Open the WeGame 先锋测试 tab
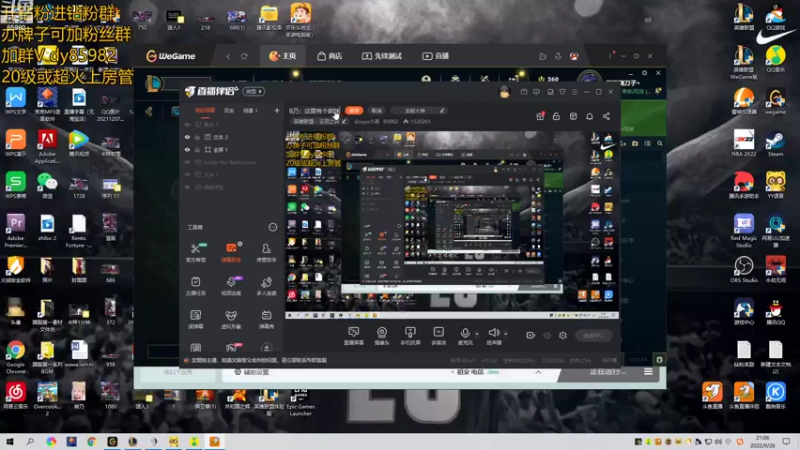The height and width of the screenshot is (450, 800). click(x=382, y=56)
